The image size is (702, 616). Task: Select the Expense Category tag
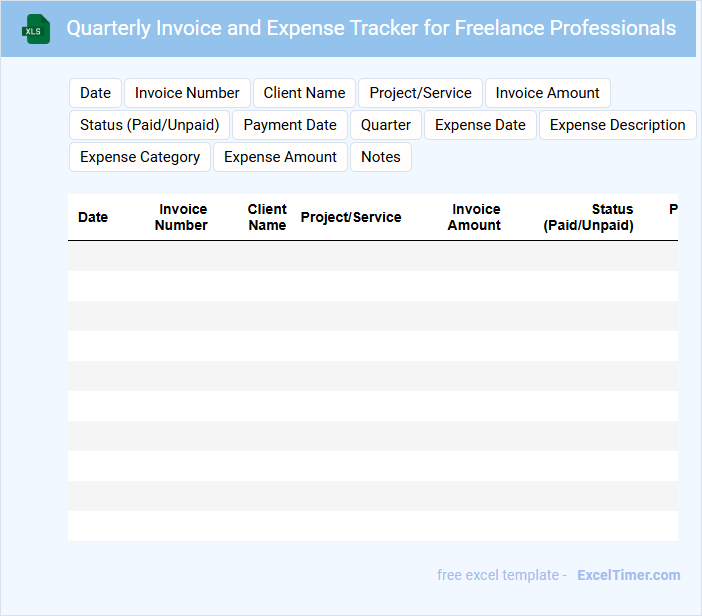140,157
